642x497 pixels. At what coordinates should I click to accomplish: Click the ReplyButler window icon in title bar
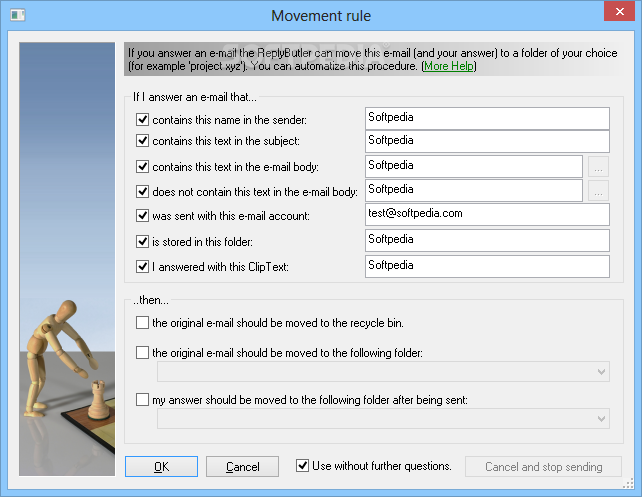[18, 16]
